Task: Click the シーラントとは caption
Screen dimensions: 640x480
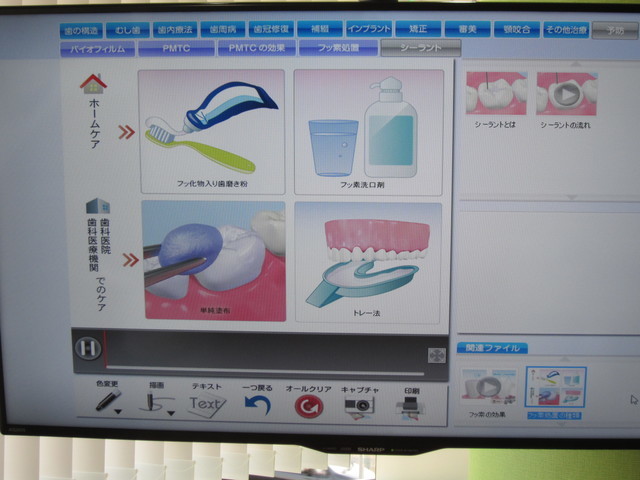Action: coord(495,124)
